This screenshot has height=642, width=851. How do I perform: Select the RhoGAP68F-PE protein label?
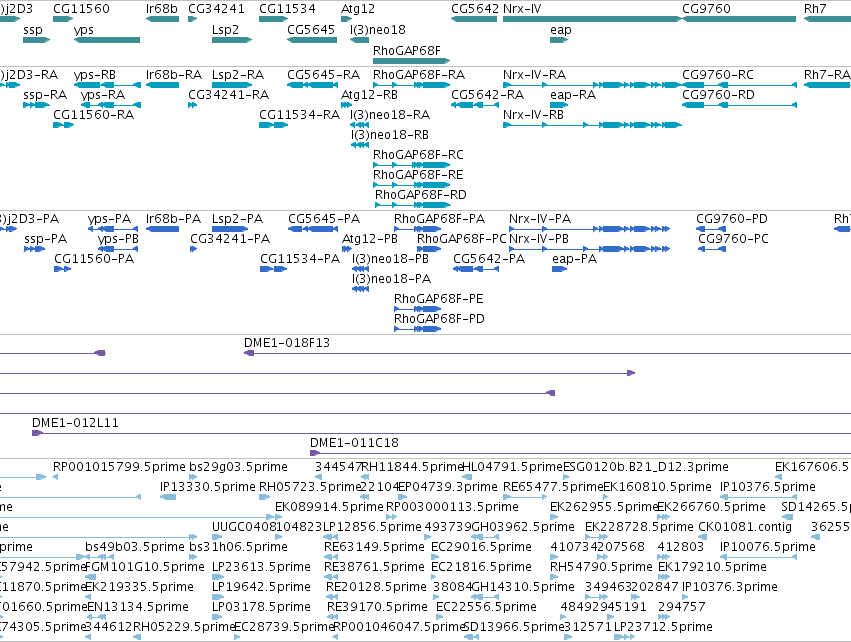(x=439, y=299)
